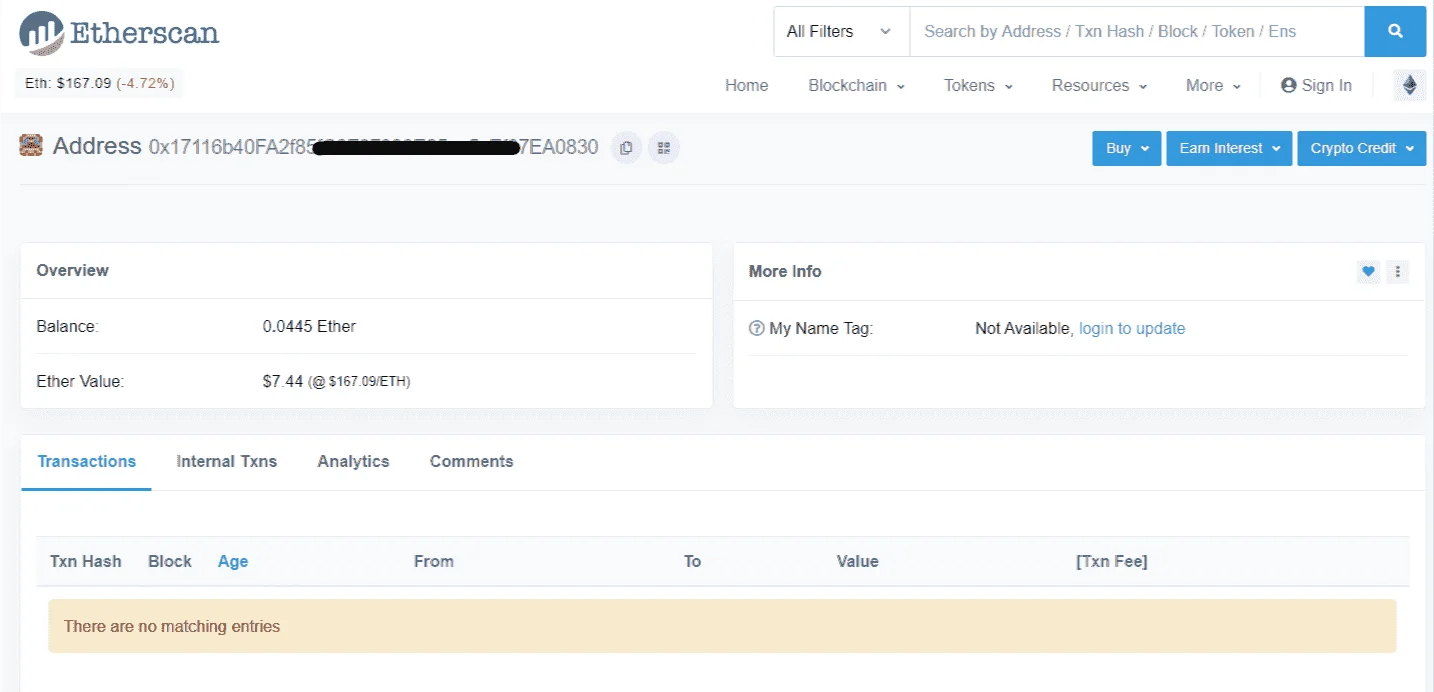Click the Eth price $167.09 badge
The width and height of the screenshot is (1434, 692).
(x=100, y=83)
